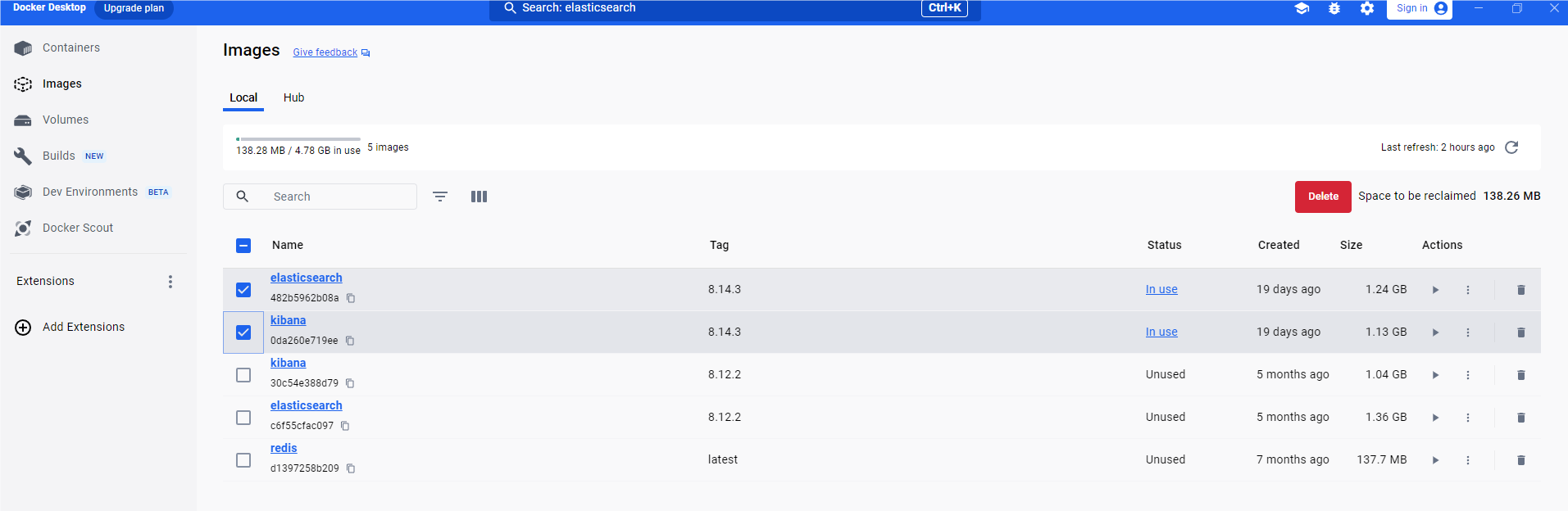Focus the images Search input field
Screen dimensions: 1568x511
point(320,197)
